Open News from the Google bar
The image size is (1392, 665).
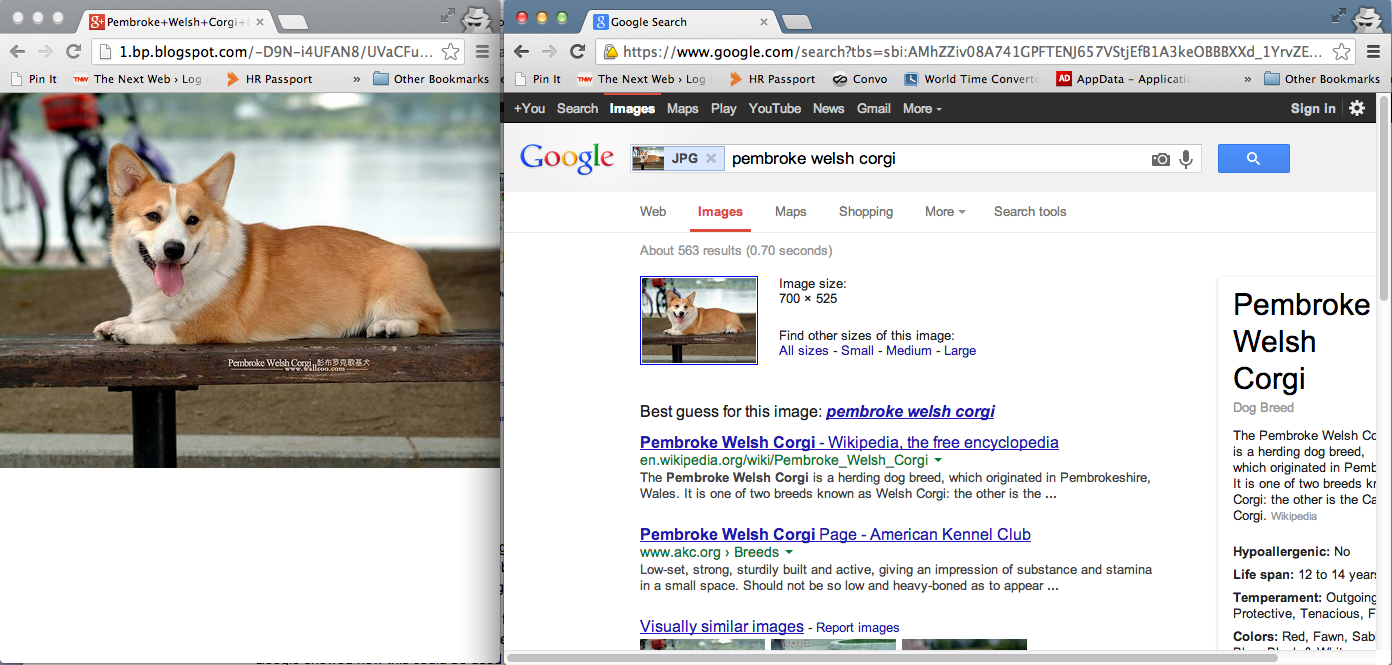coord(828,108)
